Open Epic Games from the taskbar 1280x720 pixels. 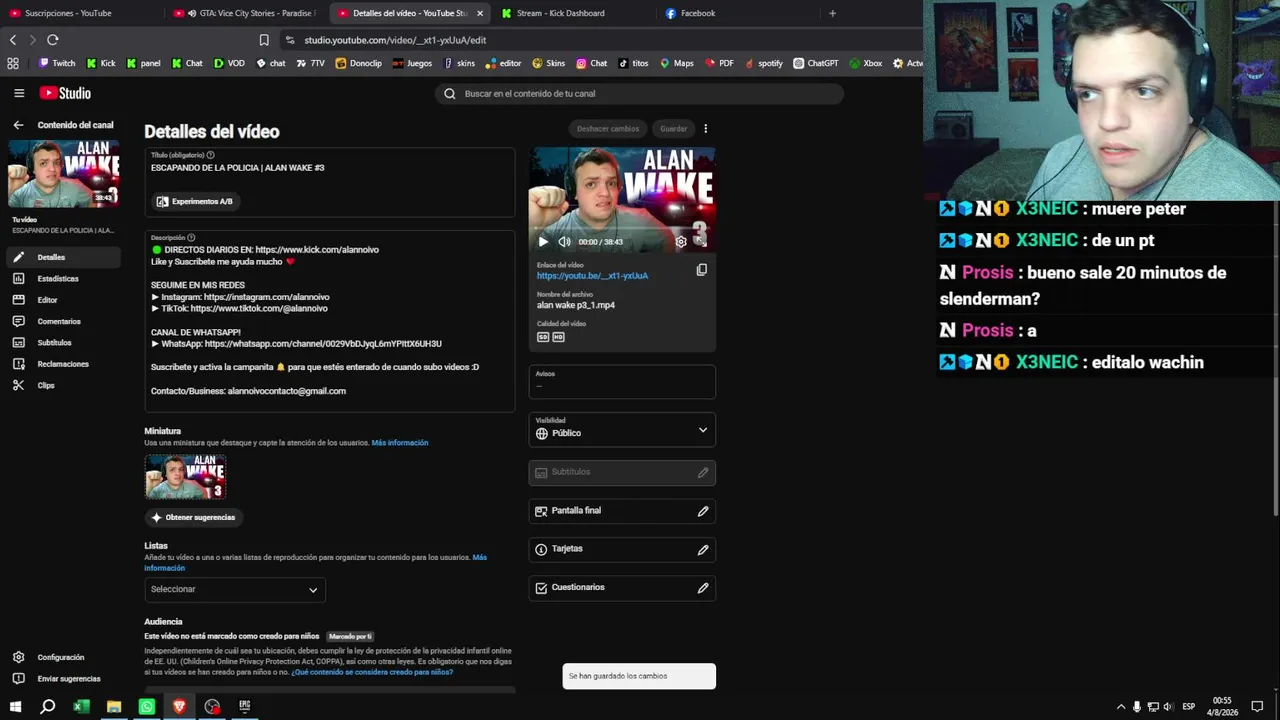click(245, 707)
